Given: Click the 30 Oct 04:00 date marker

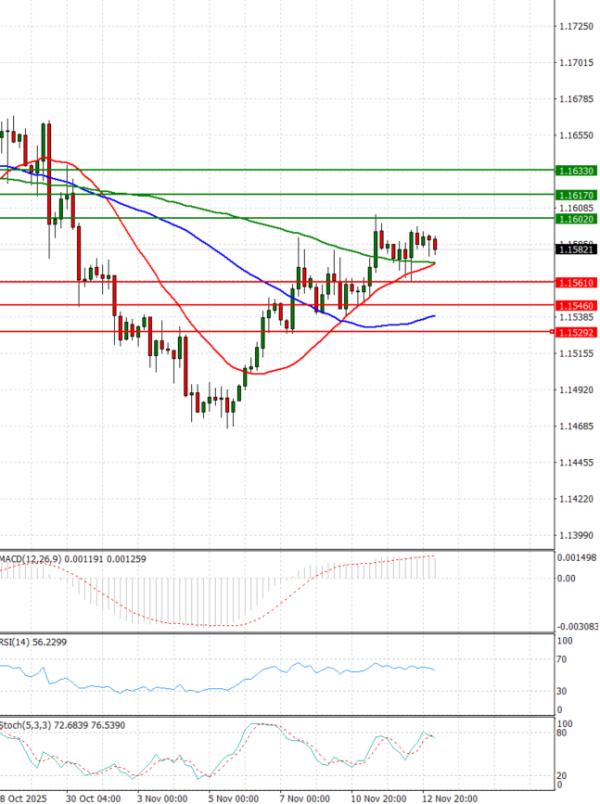Looking at the screenshot, I should tap(92, 797).
